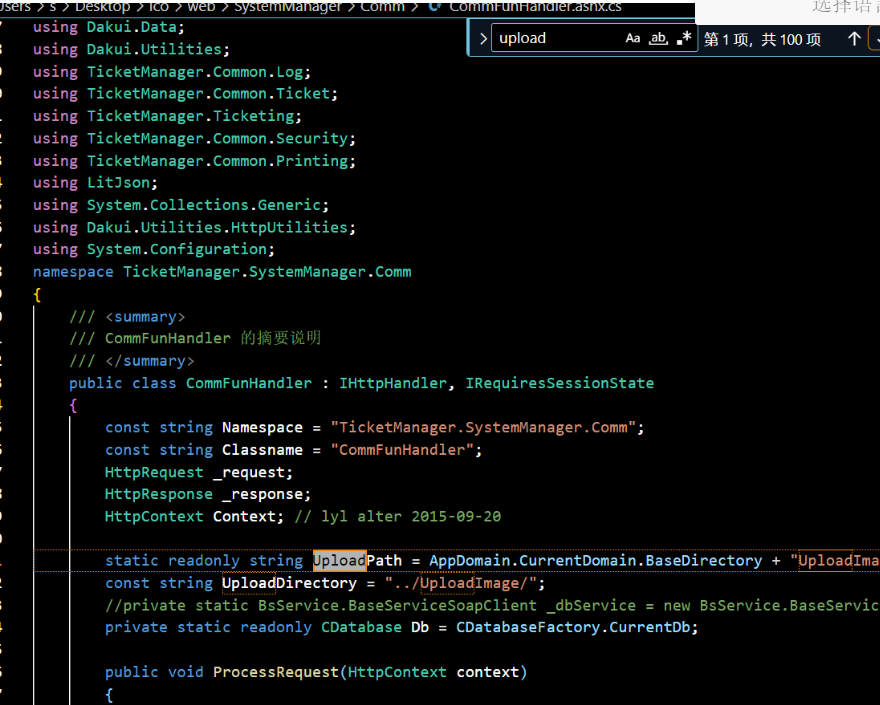Image resolution: width=880 pixels, height=705 pixels.
Task: Click closing '</summary>' doc comment tag
Action: click(150, 361)
